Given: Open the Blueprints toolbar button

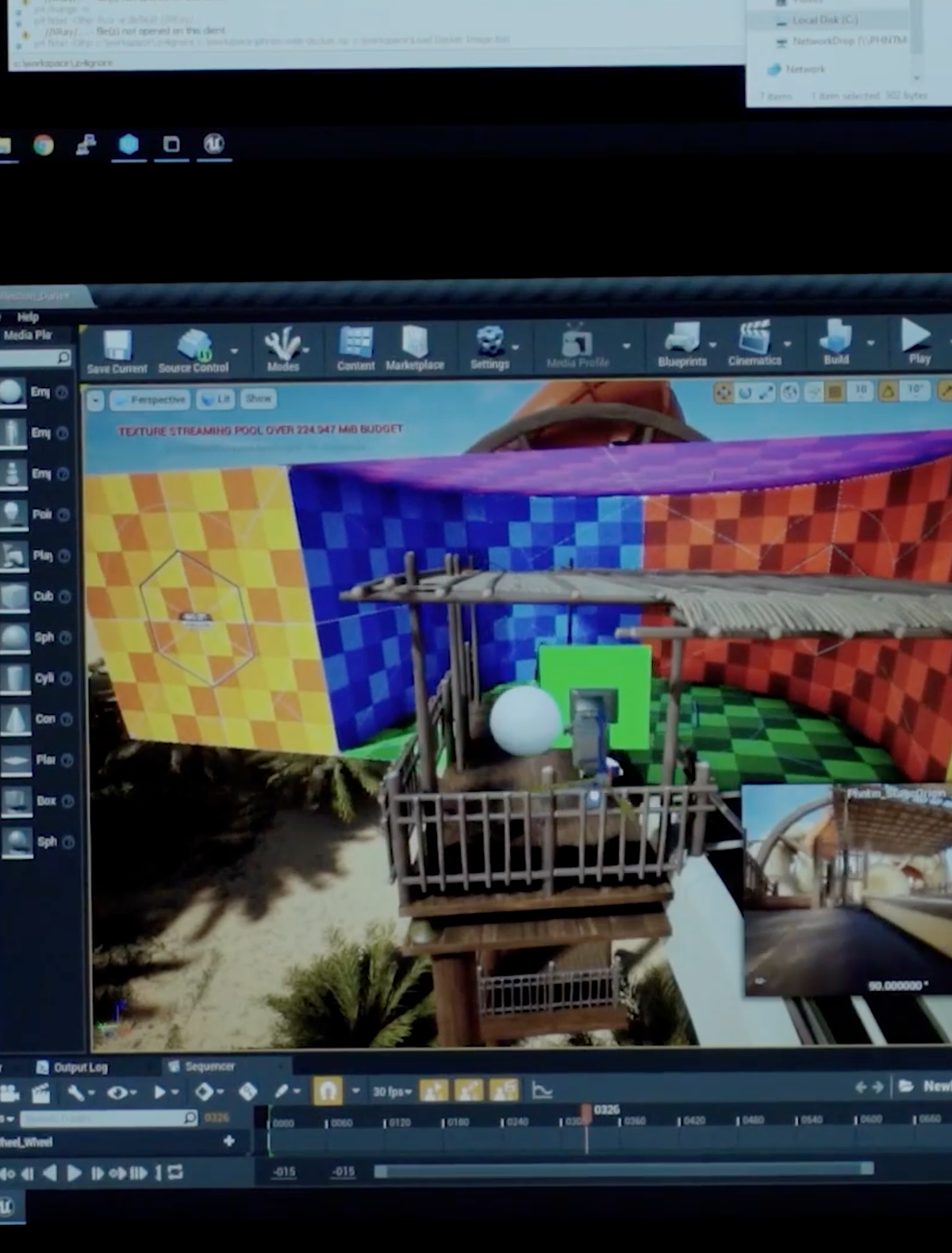Looking at the screenshot, I should pyautogui.click(x=681, y=345).
